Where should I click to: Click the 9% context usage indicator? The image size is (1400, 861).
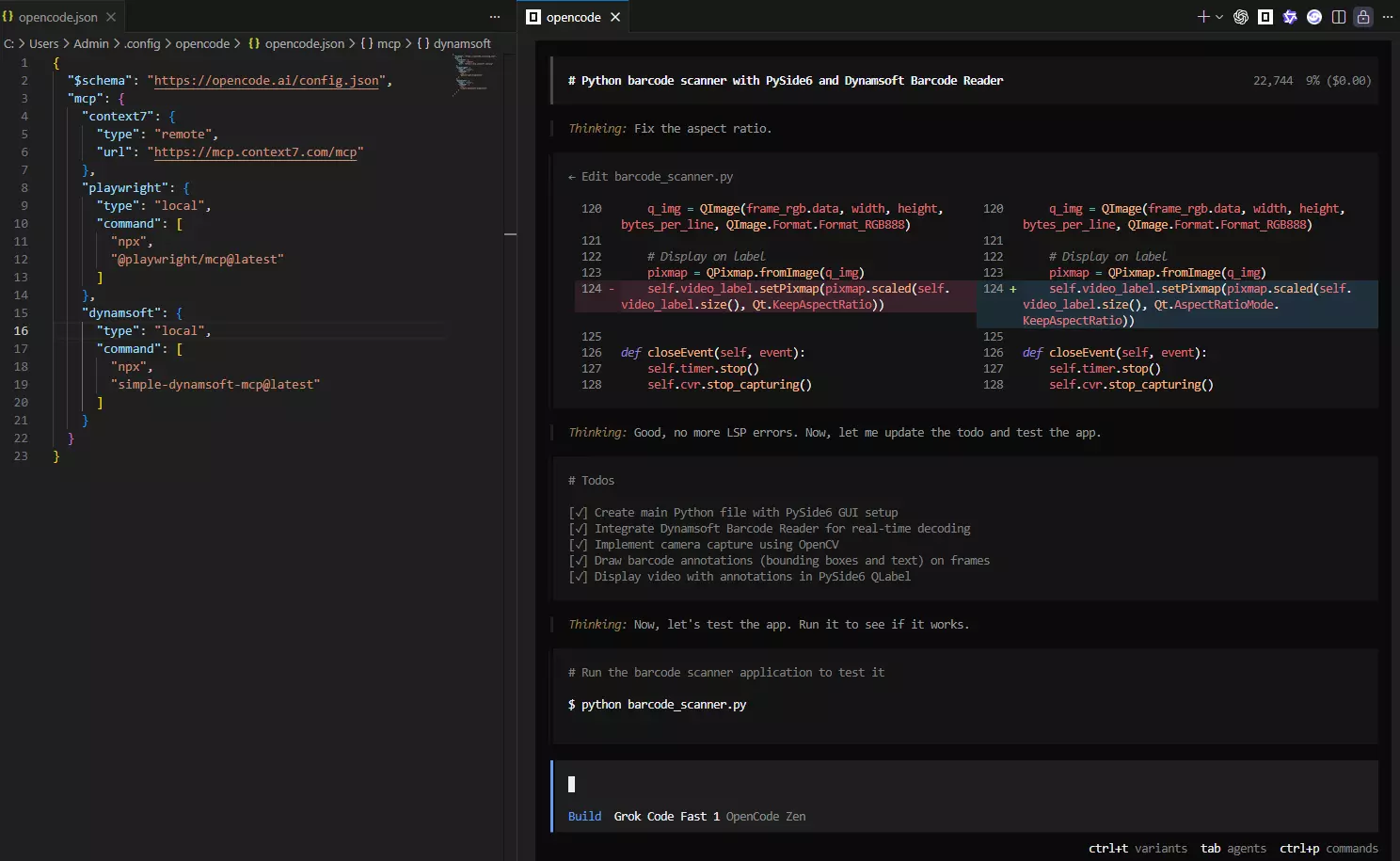(1312, 80)
